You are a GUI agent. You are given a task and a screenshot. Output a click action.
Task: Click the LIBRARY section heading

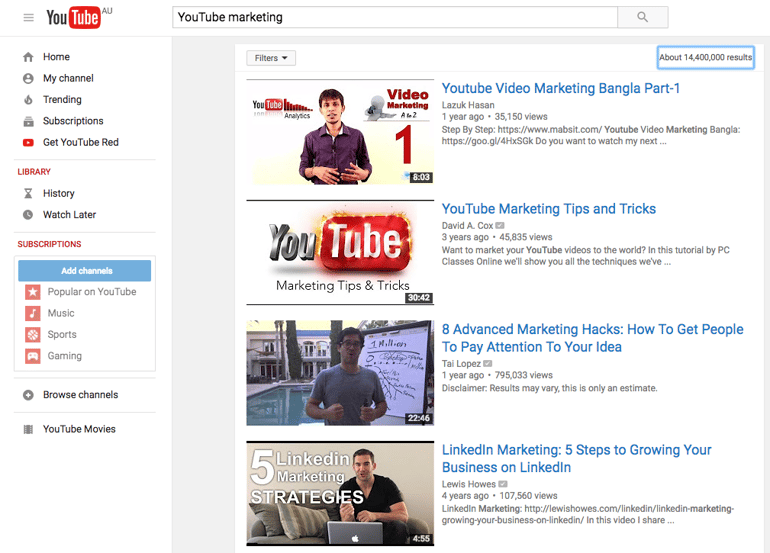click(x=34, y=172)
